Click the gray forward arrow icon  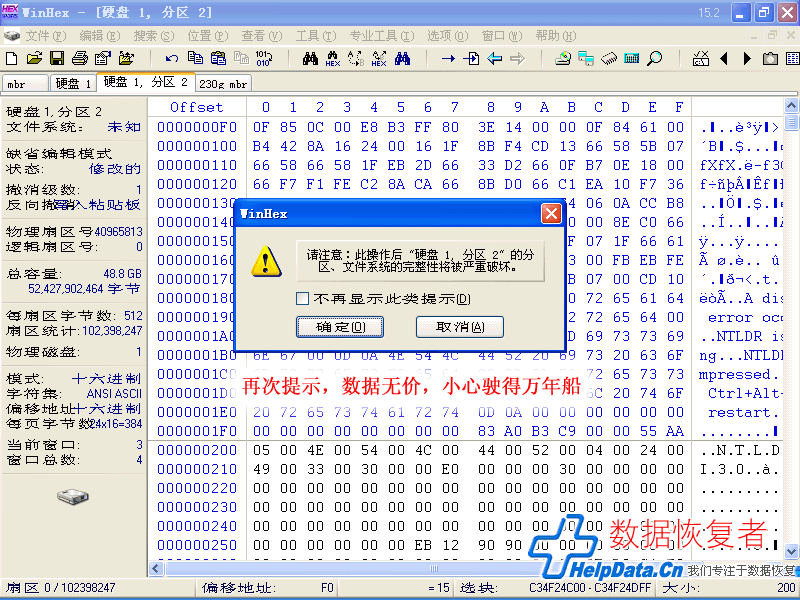tap(517, 59)
